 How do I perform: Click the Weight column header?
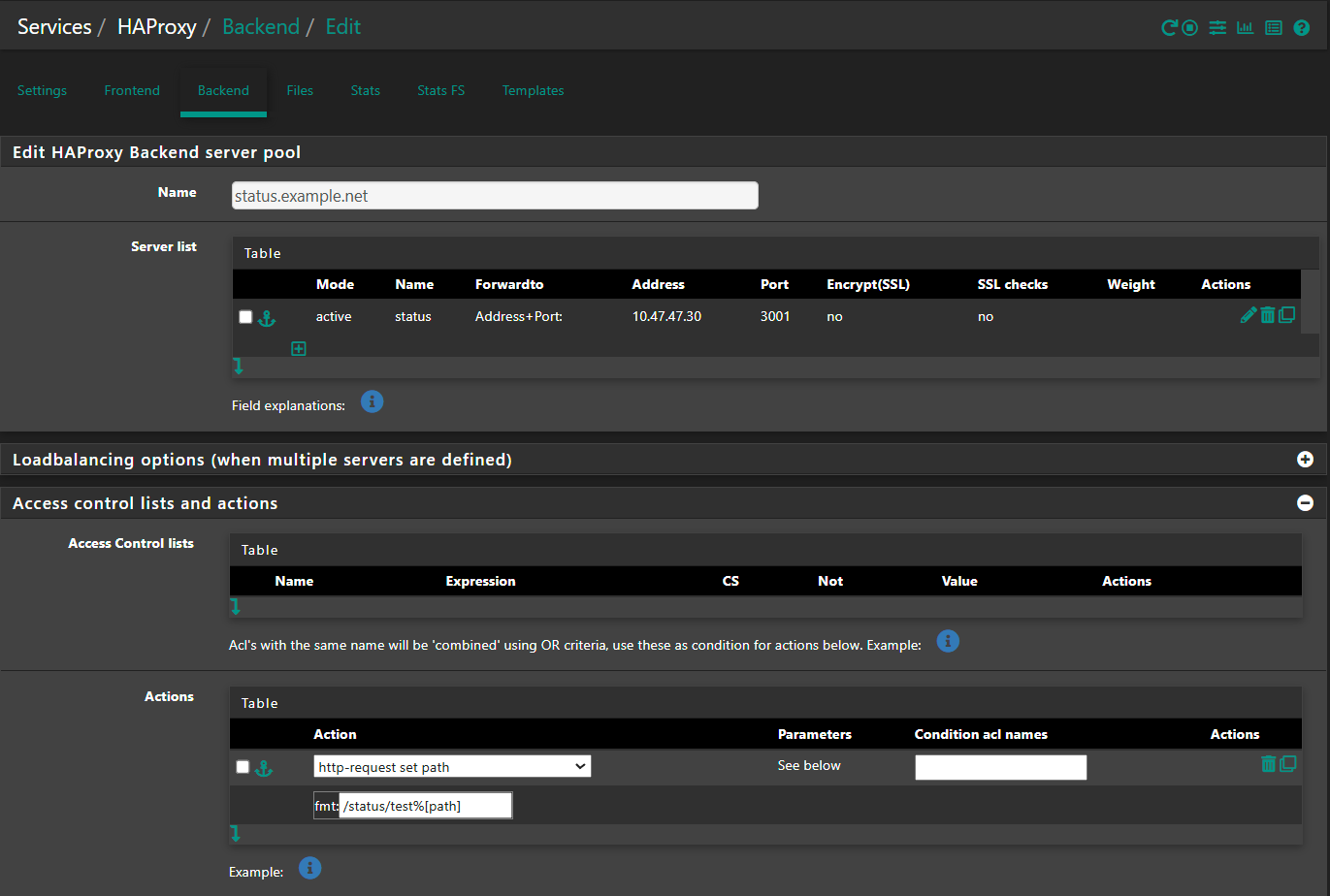coord(1131,284)
